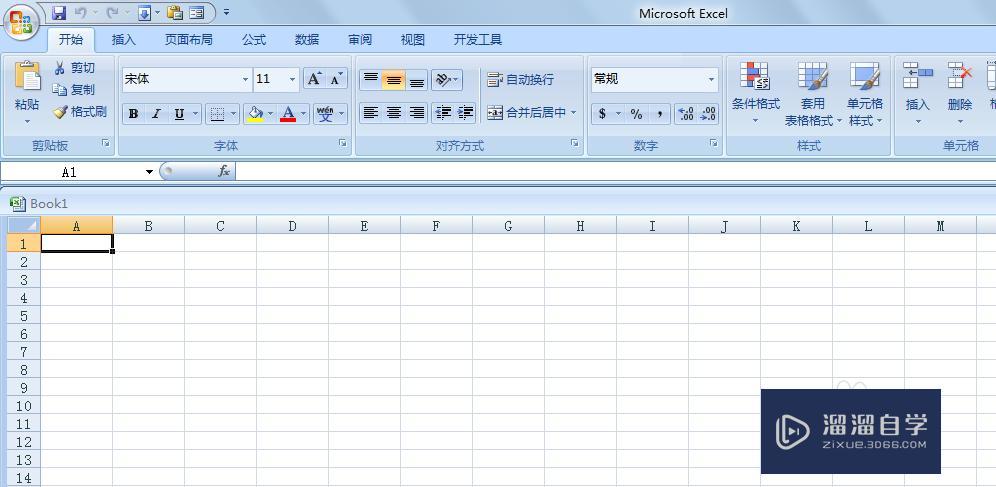Screen dimensions: 996x487
Task: Click the Office button orb
Action: [21, 22]
